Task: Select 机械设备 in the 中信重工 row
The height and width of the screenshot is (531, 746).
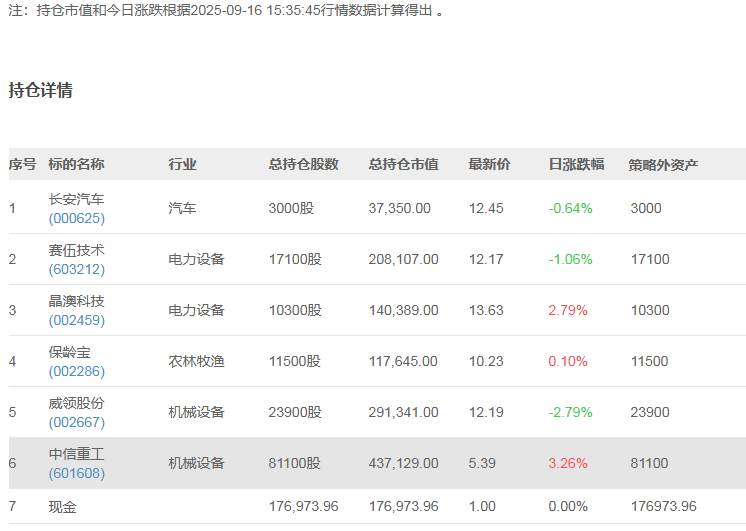Action: [196, 463]
